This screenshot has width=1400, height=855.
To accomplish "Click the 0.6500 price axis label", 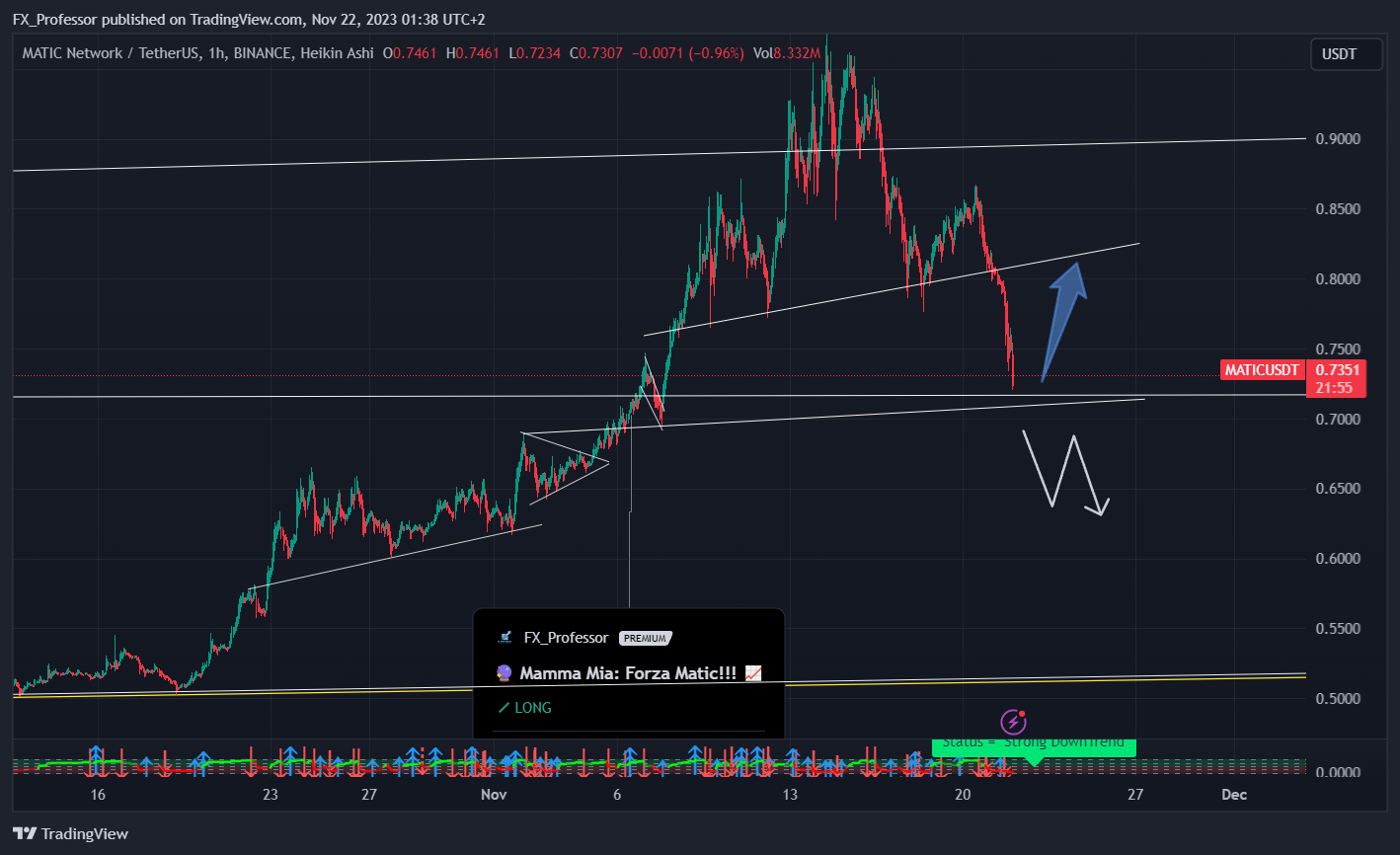I will [1338, 489].
